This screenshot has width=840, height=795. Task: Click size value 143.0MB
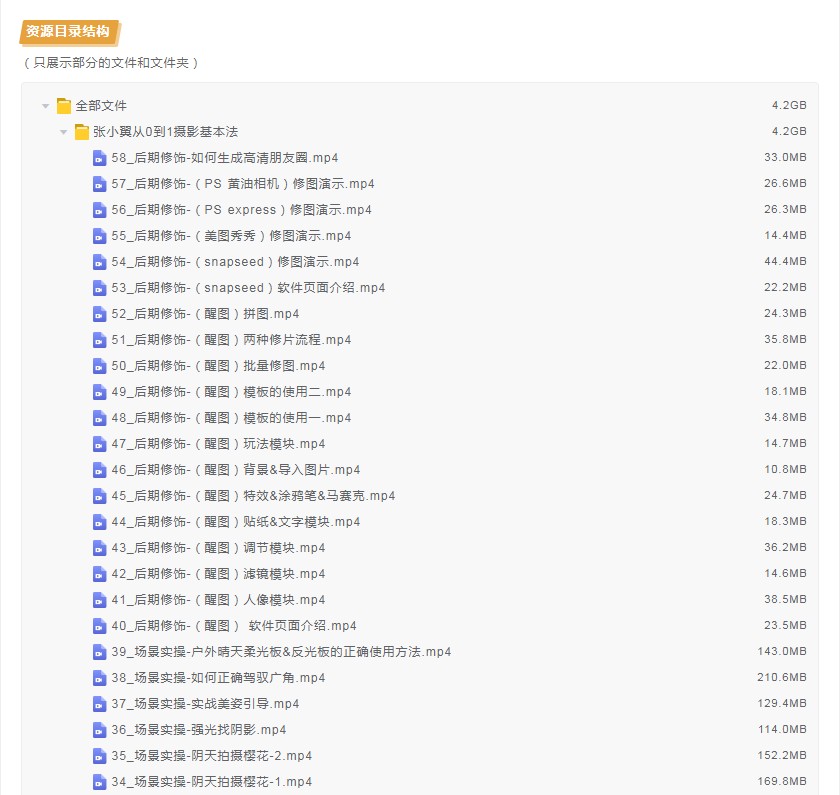tap(782, 651)
